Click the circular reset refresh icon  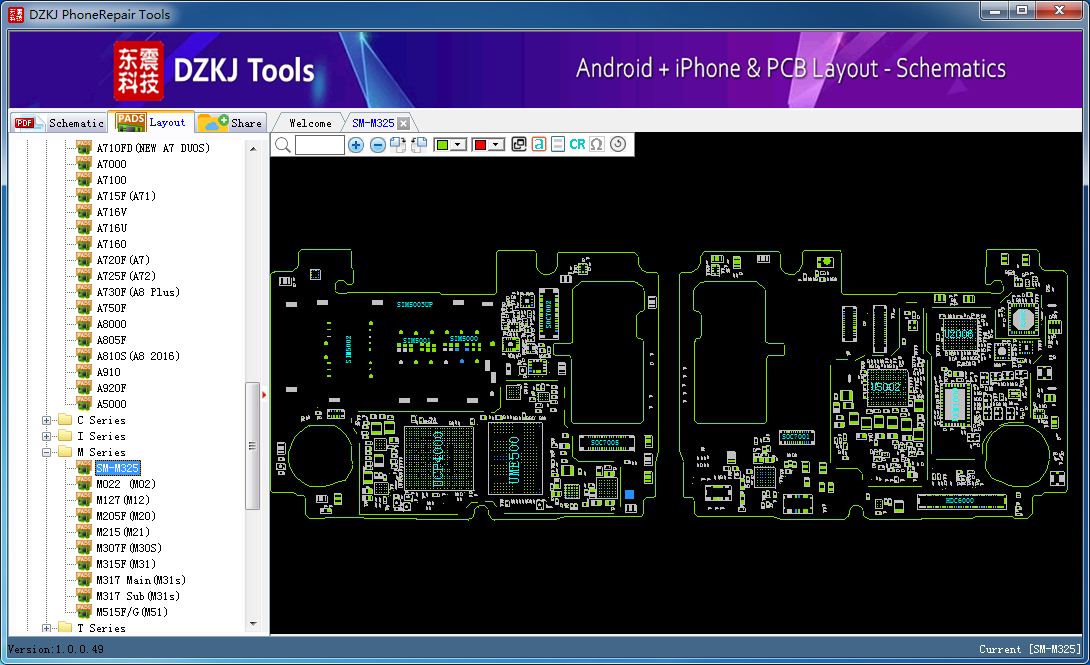[617, 144]
